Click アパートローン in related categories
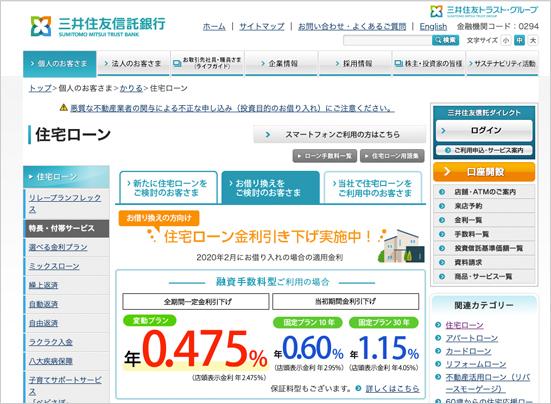Viewport: 551px width, 404px height. [x=472, y=338]
